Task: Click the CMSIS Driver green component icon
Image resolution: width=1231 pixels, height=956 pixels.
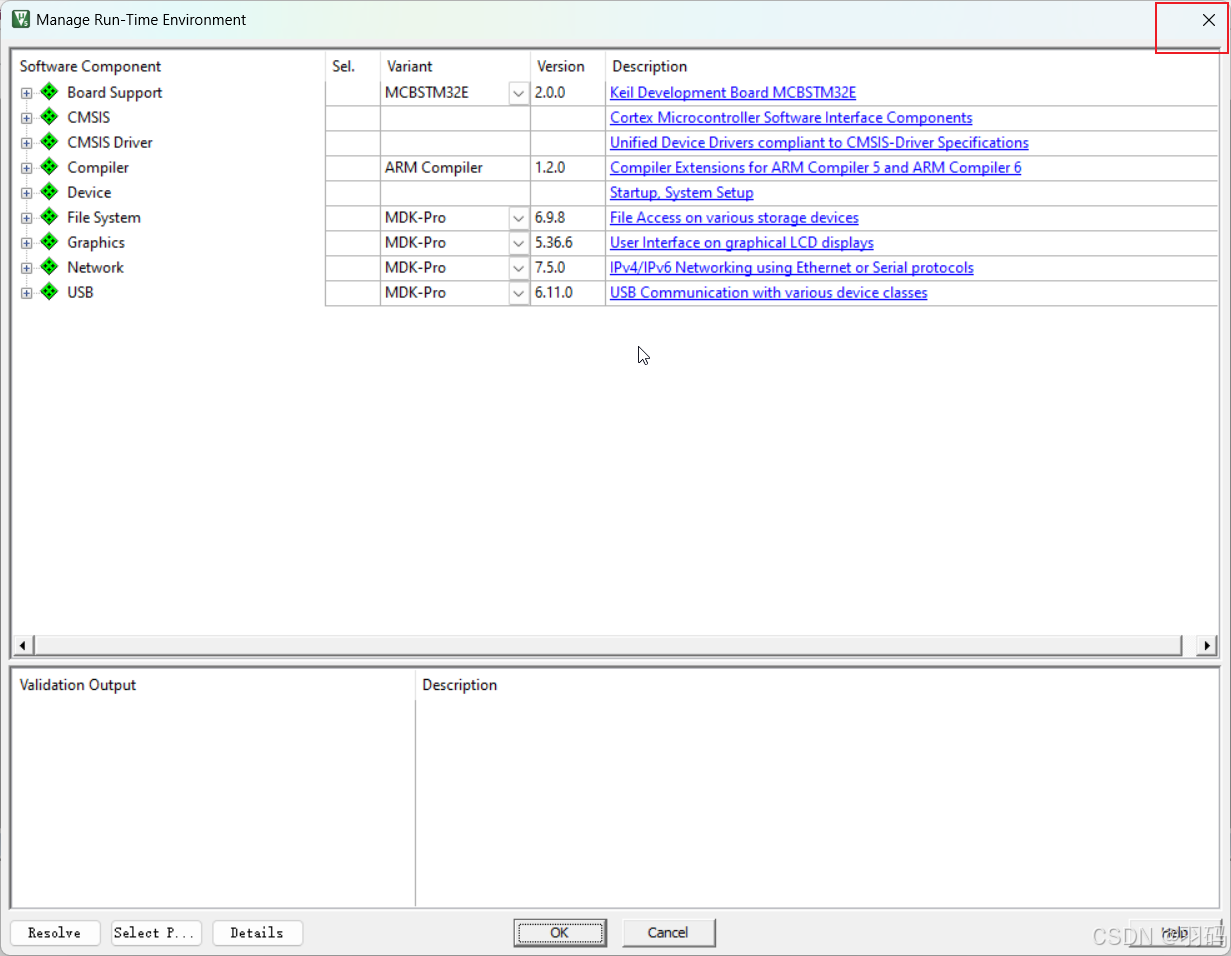Action: click(49, 142)
